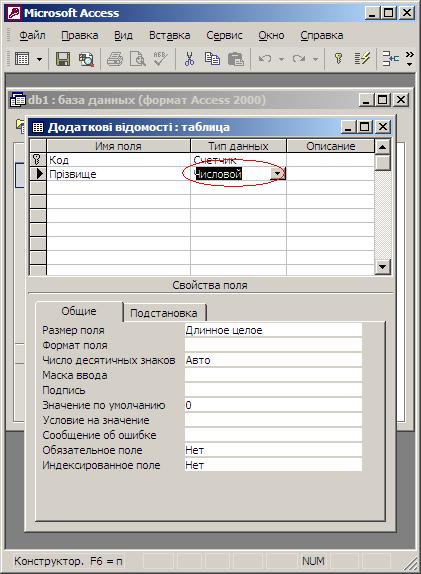Open the Справка menu
This screenshot has height=574, width=421.
point(321,35)
